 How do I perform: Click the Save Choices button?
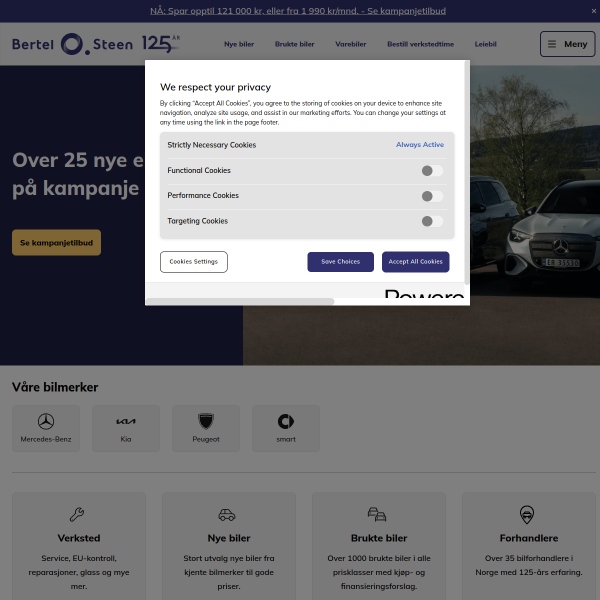pyautogui.click(x=341, y=262)
